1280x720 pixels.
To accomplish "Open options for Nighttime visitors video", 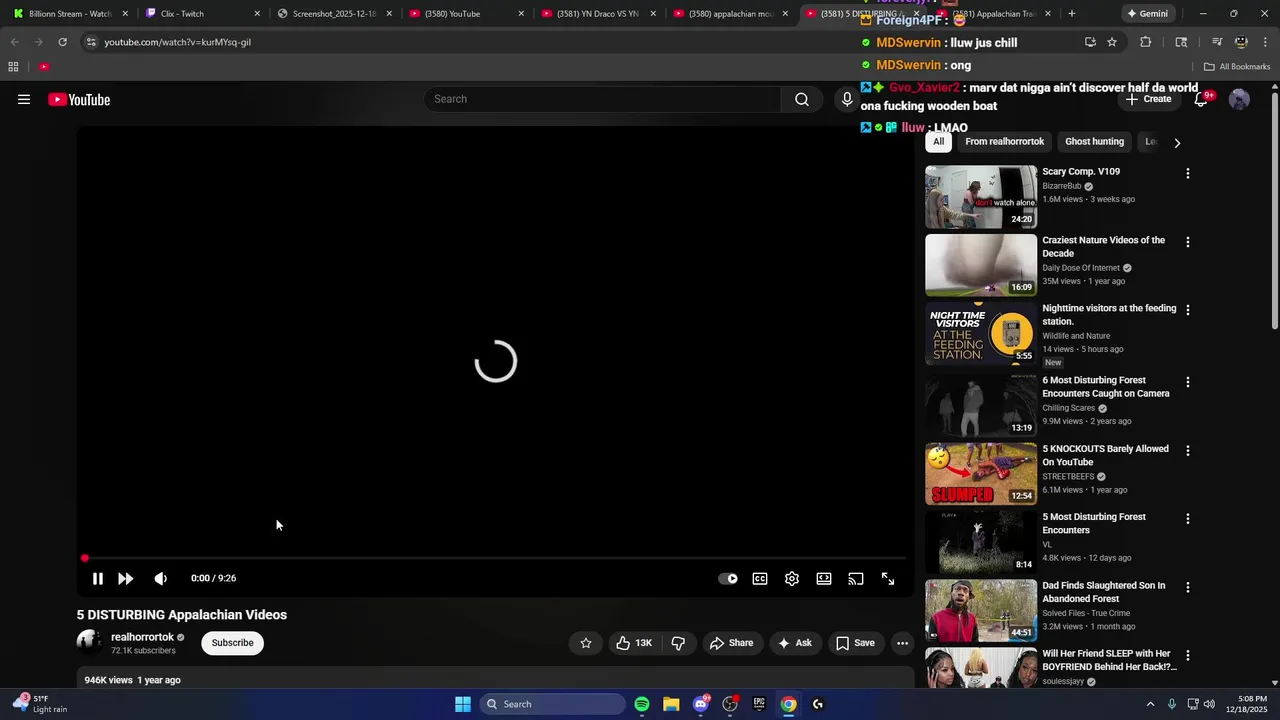I will coord(1187,310).
